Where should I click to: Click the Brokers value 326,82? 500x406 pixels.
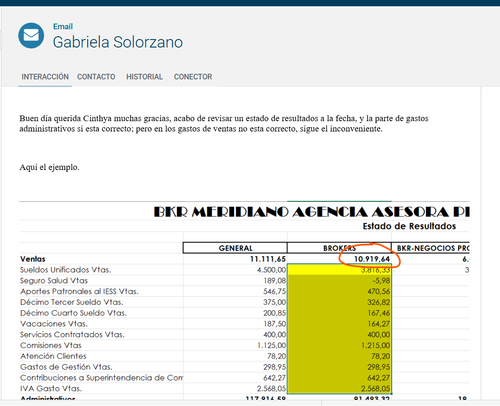[x=379, y=302]
